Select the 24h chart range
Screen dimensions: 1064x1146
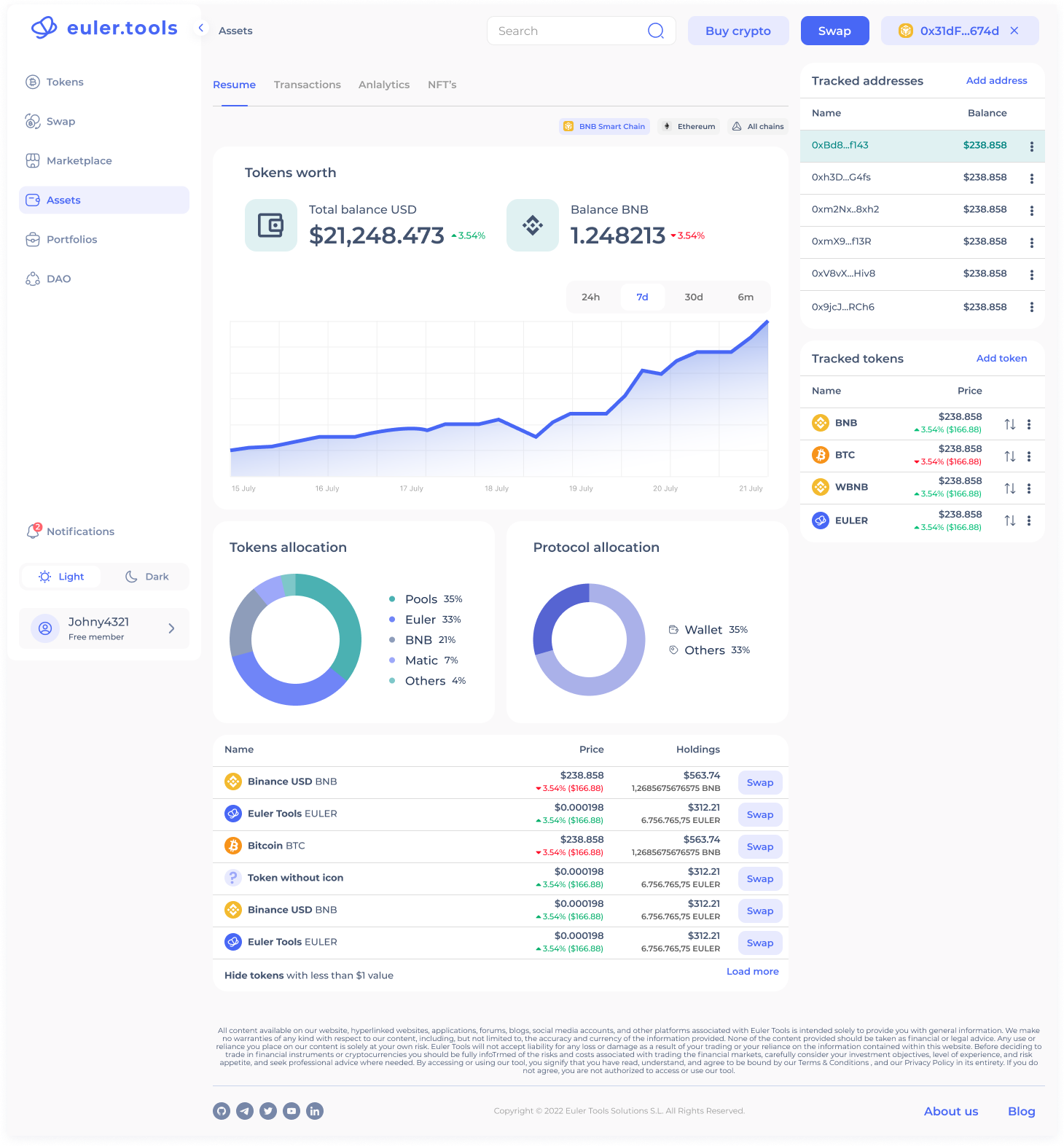(x=591, y=297)
